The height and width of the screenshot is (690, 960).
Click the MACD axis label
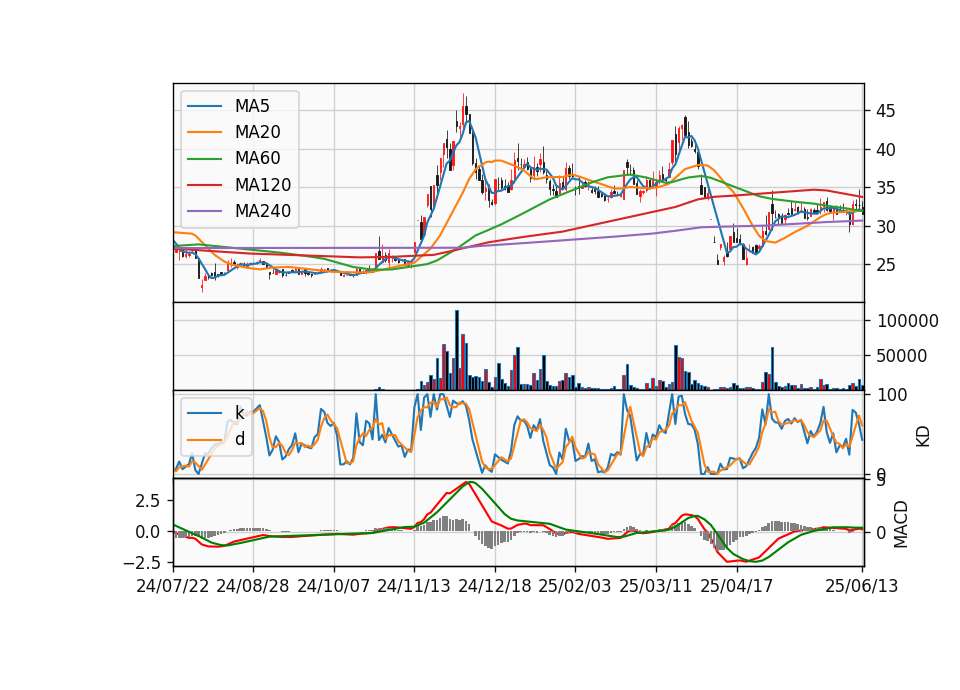click(901, 525)
